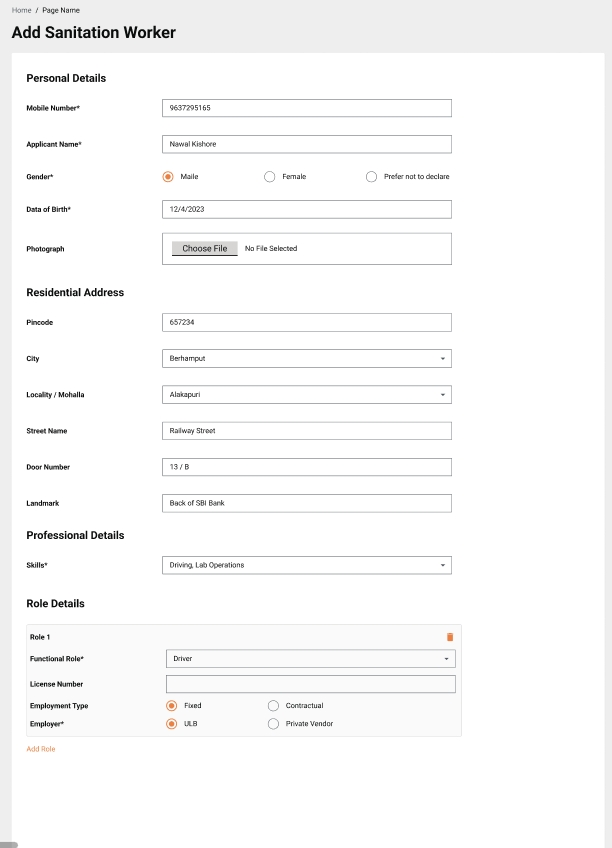612x848 pixels.
Task: Expand the Locality / Mohalla dropdown
Action: click(306, 395)
